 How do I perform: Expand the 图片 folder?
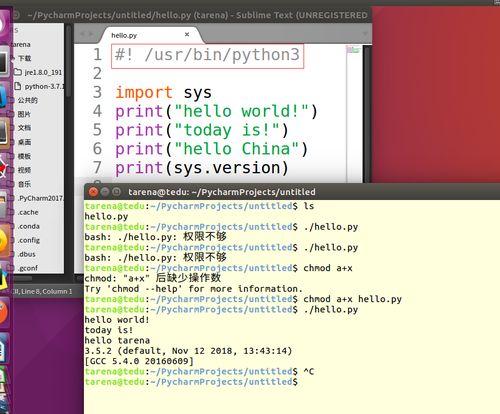(24, 114)
